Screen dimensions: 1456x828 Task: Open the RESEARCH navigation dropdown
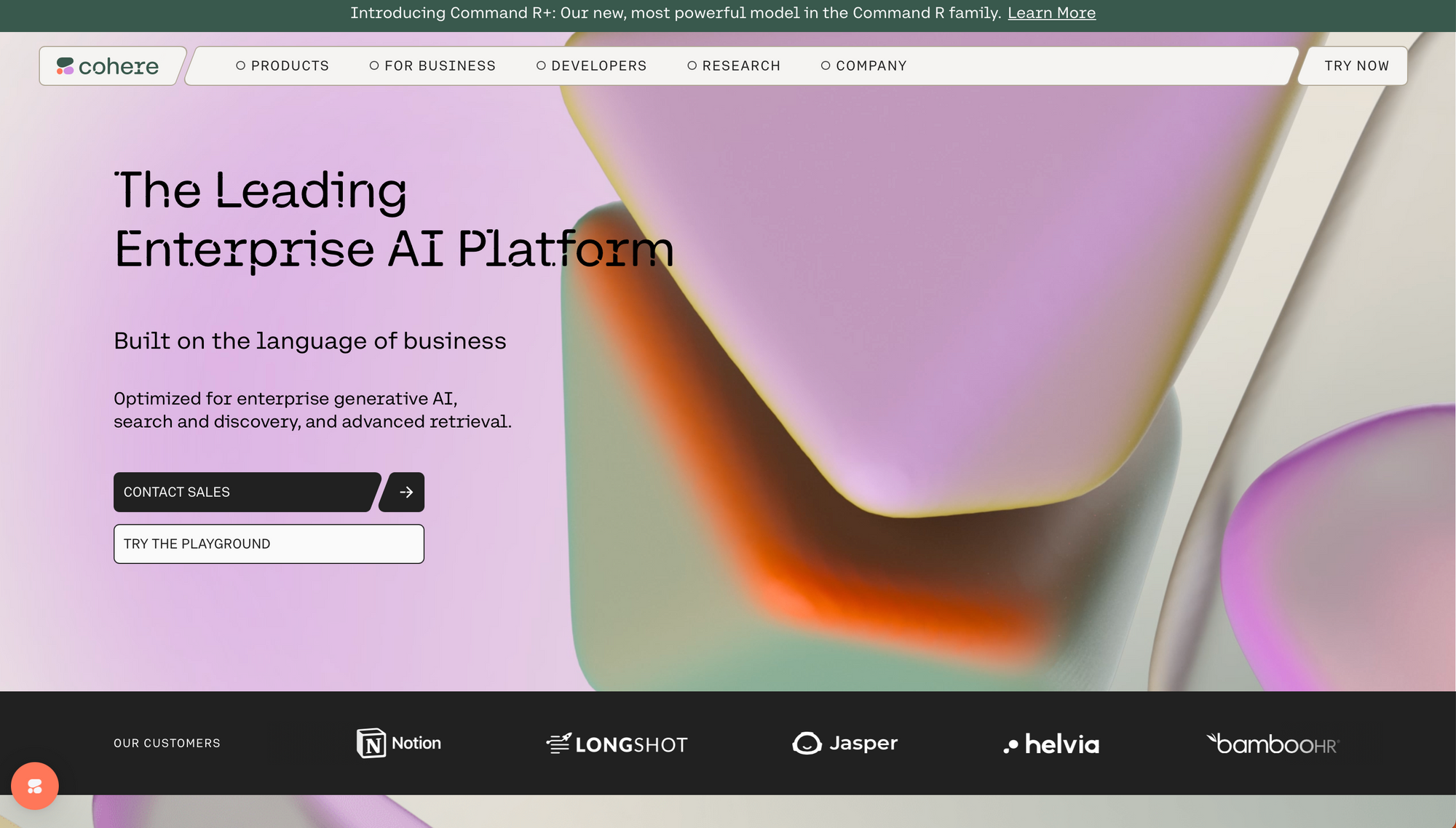(741, 65)
